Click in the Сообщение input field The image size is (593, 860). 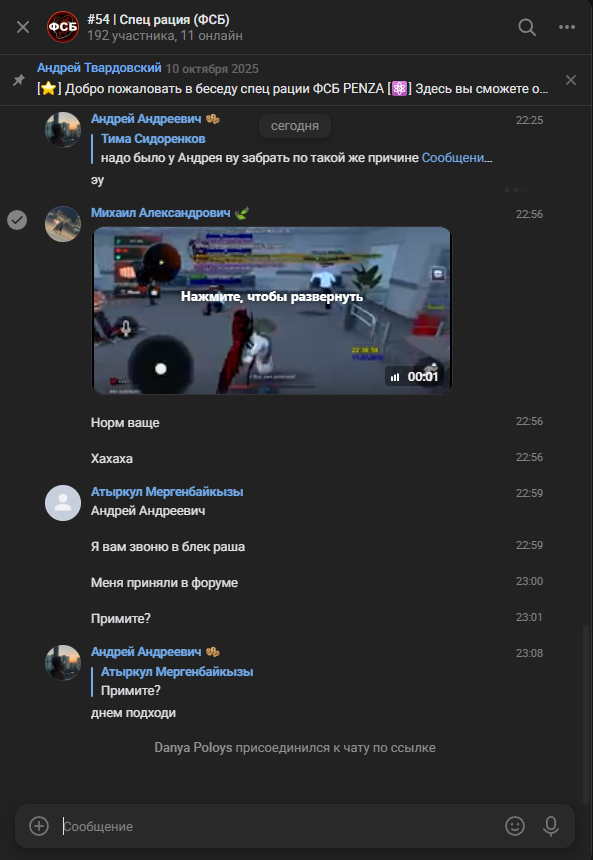coord(280,826)
